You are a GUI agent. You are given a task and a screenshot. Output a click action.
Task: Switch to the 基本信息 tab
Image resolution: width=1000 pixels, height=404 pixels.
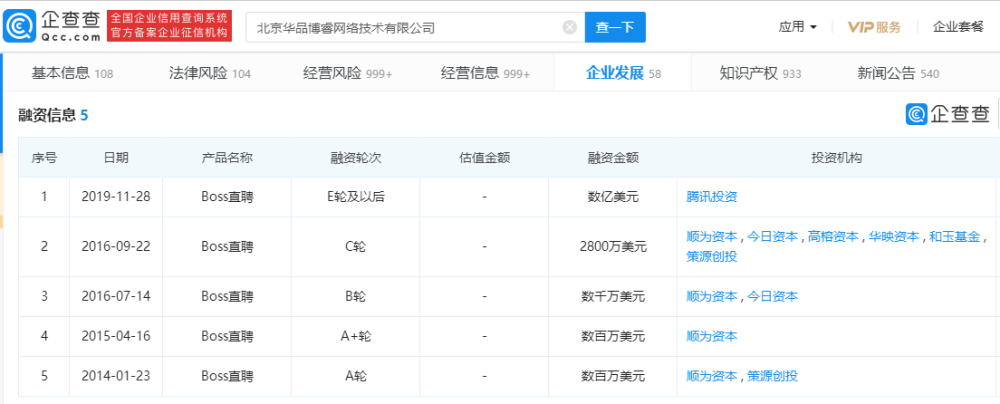(x=72, y=73)
